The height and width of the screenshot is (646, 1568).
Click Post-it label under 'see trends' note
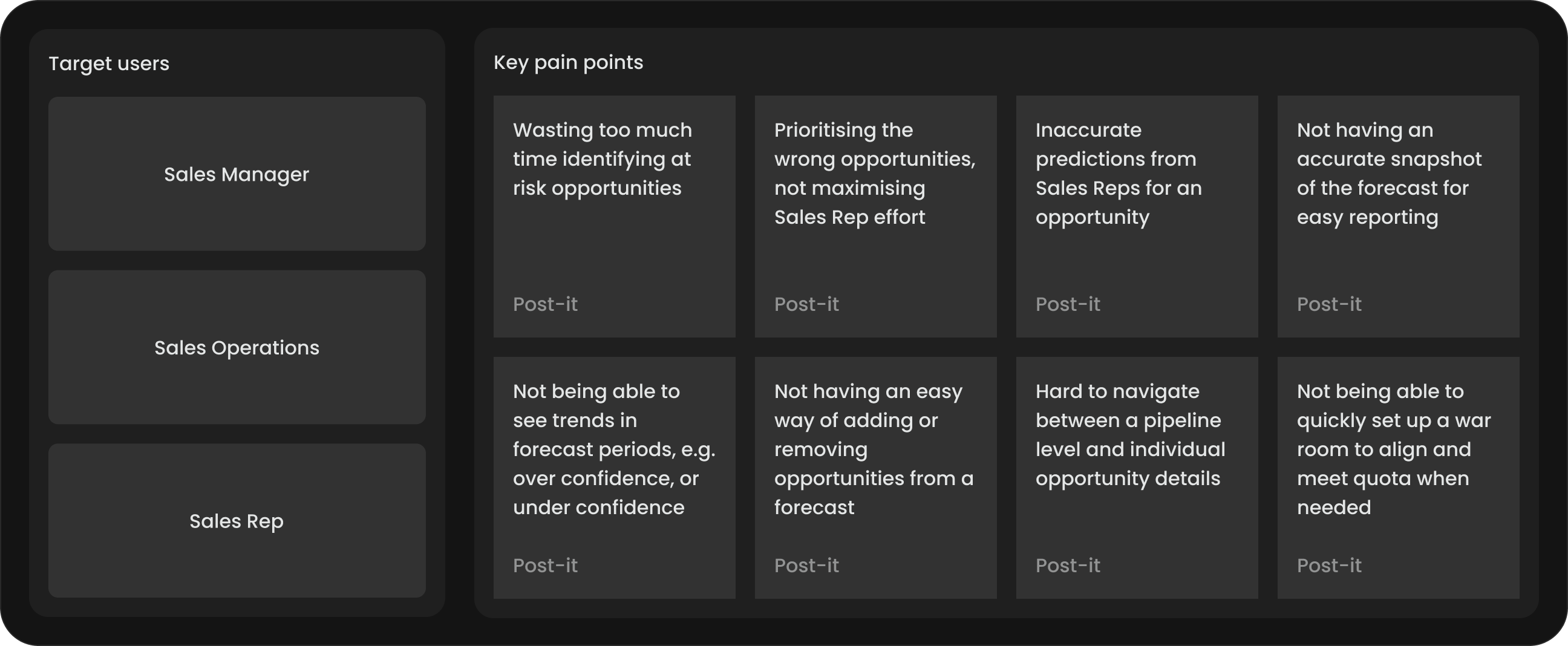[x=546, y=565]
